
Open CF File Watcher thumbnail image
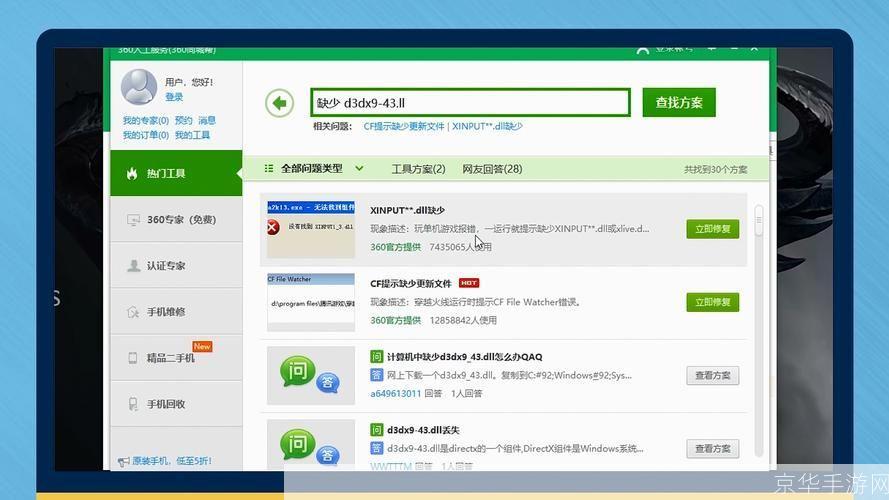click(311, 302)
